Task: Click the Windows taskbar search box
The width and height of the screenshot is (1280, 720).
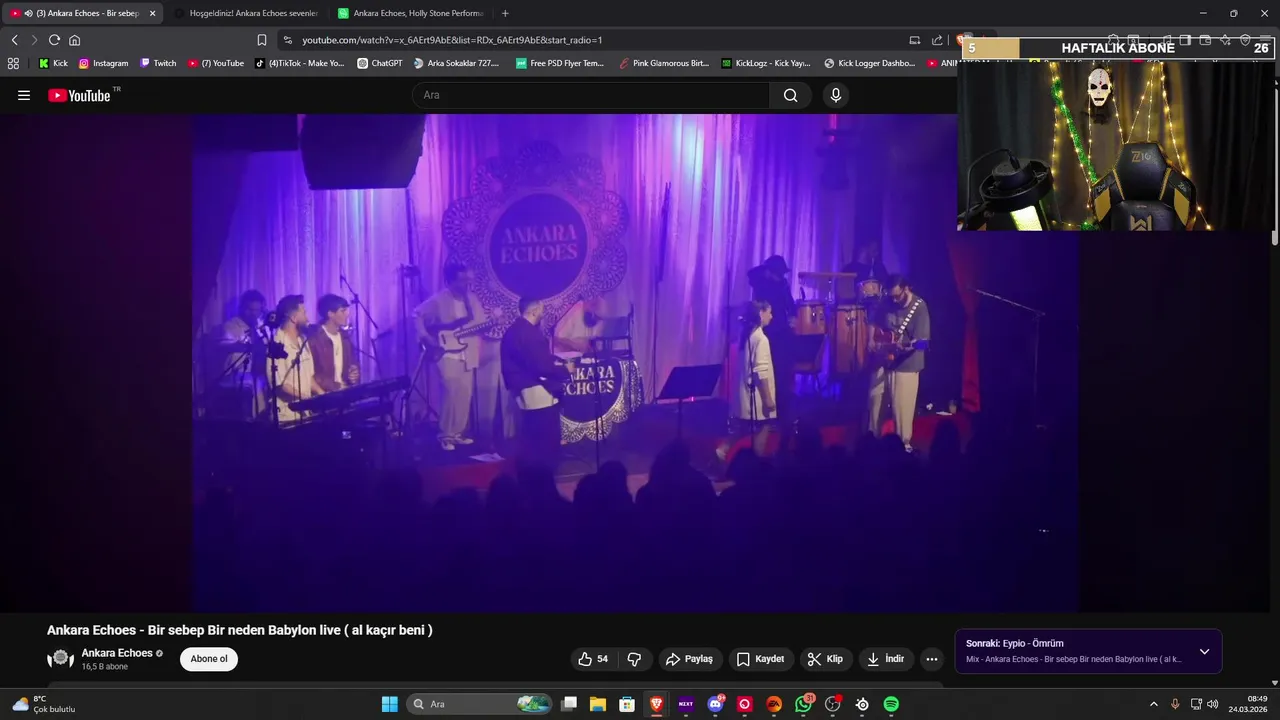Action: 481,704
